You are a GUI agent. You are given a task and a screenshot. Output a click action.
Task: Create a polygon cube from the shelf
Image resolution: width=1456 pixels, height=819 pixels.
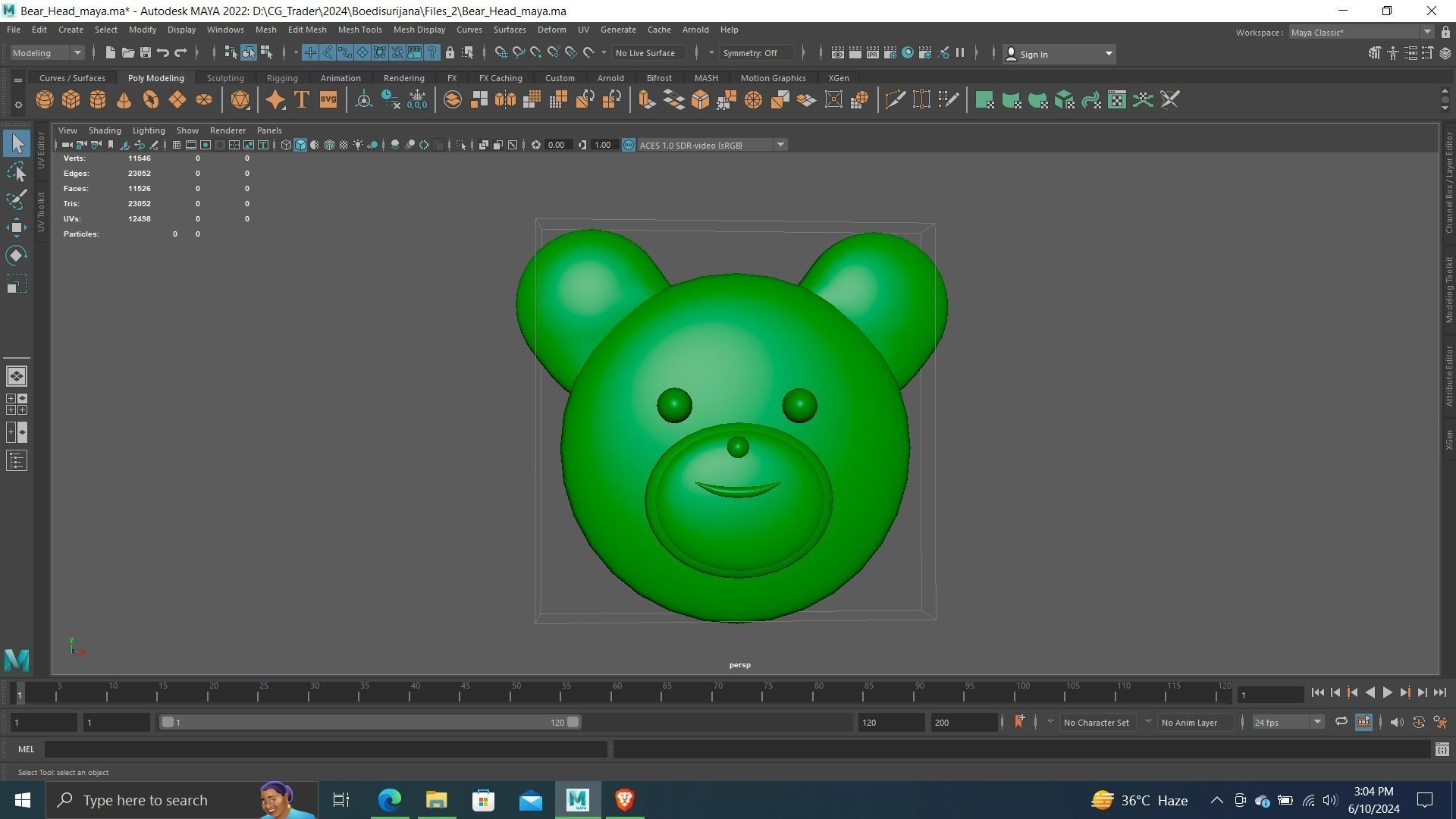tap(71, 100)
